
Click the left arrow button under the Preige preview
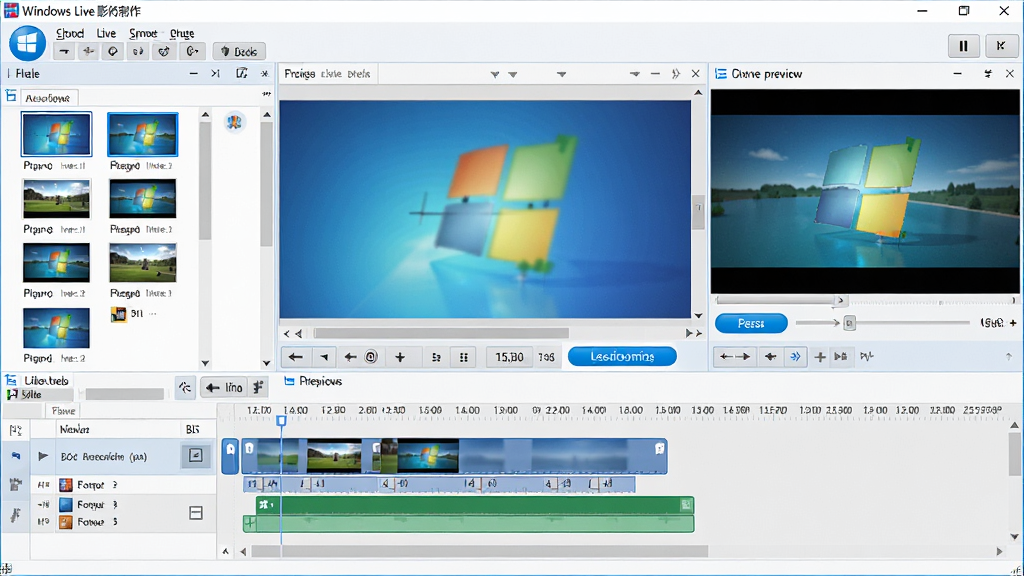pyautogui.click(x=295, y=357)
